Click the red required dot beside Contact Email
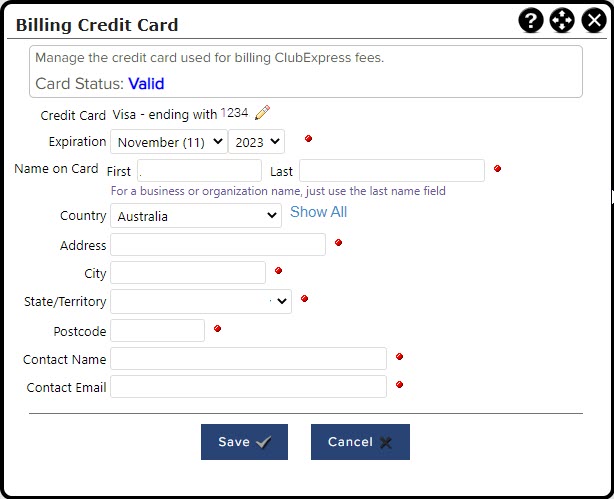 pos(399,384)
